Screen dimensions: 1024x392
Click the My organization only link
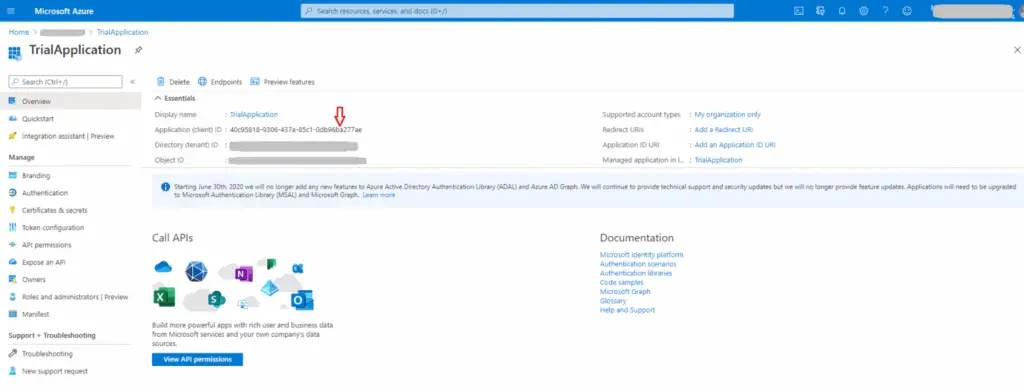tap(728, 114)
